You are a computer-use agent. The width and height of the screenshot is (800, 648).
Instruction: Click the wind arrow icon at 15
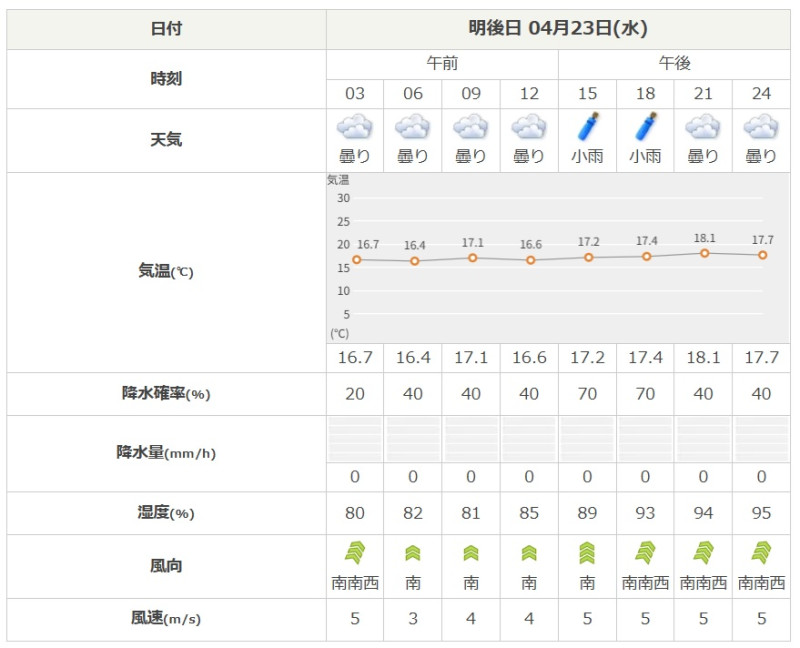coord(587,553)
